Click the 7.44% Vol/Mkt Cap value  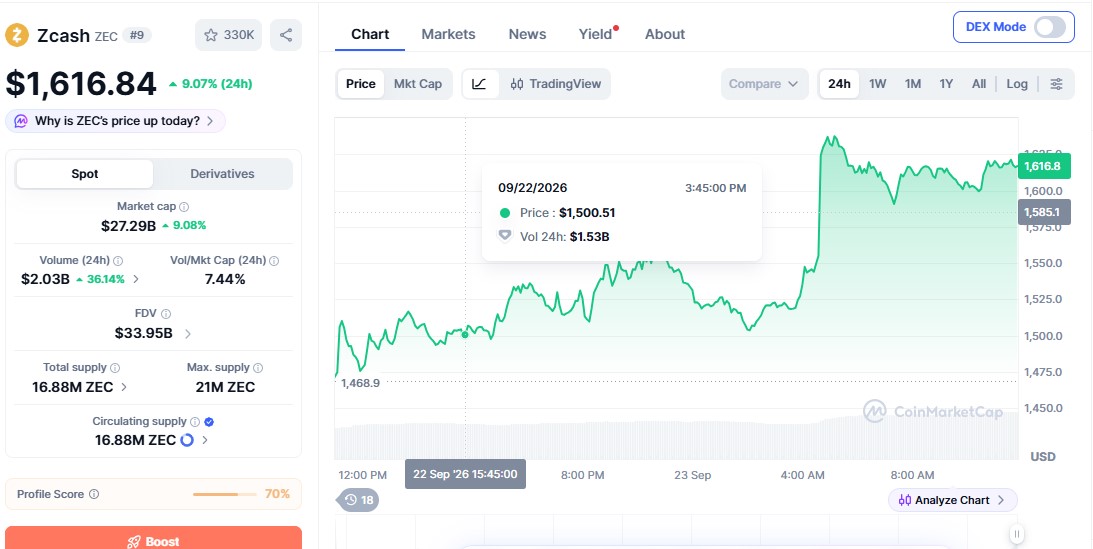(x=224, y=279)
